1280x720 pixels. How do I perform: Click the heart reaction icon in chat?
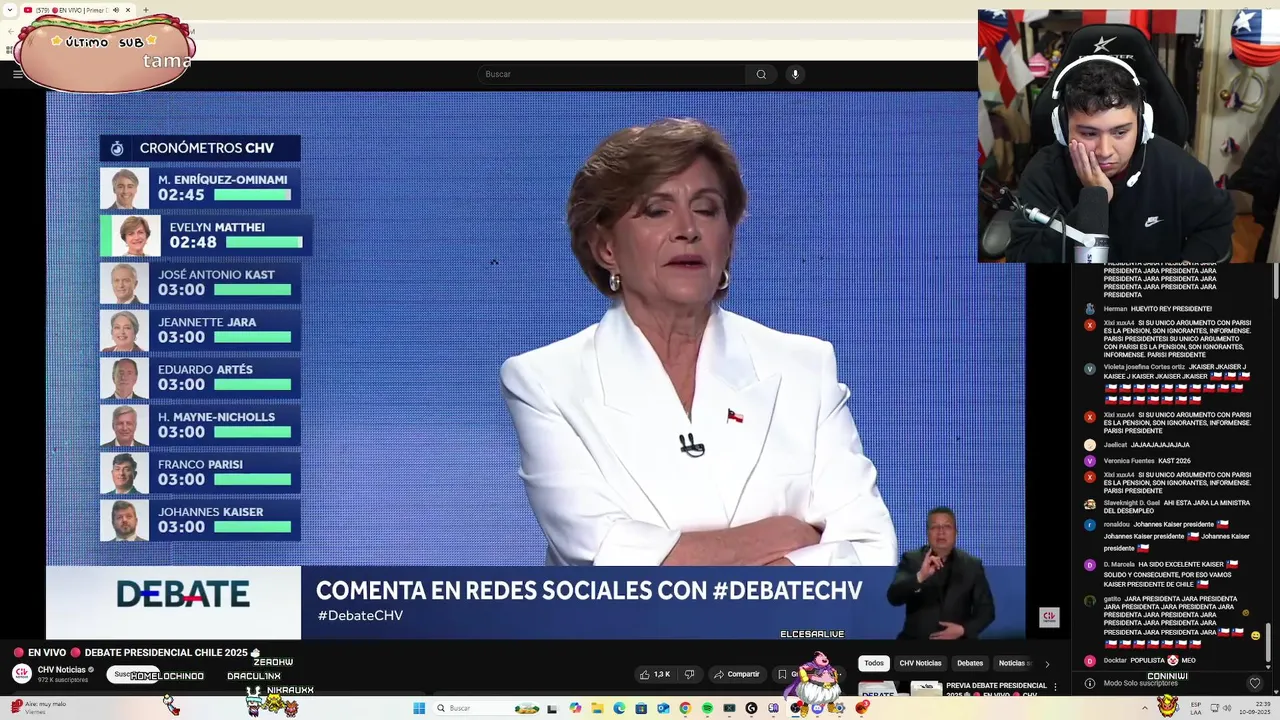pyautogui.click(x=1255, y=683)
